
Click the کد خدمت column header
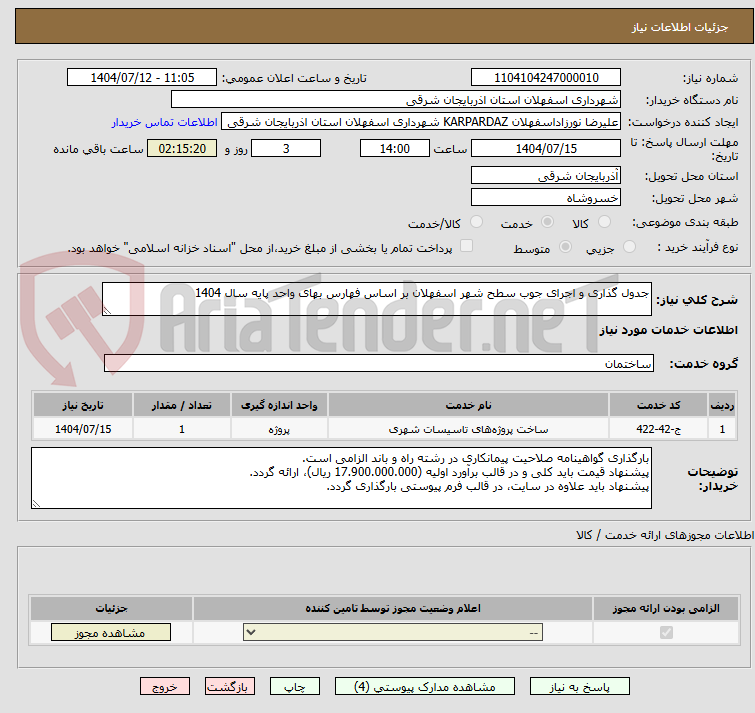658,405
